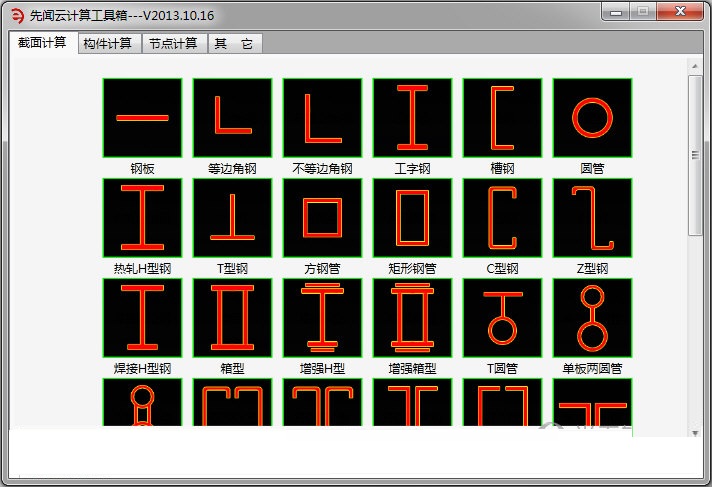The height and width of the screenshot is (487, 712).
Task: Open the C型钢 C-section icon
Action: [x=502, y=218]
